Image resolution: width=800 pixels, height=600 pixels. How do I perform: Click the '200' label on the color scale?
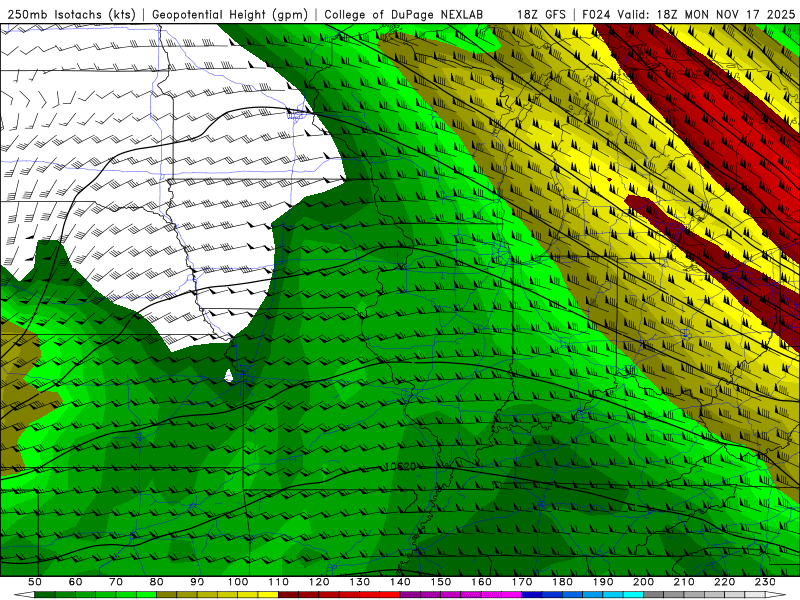click(643, 582)
